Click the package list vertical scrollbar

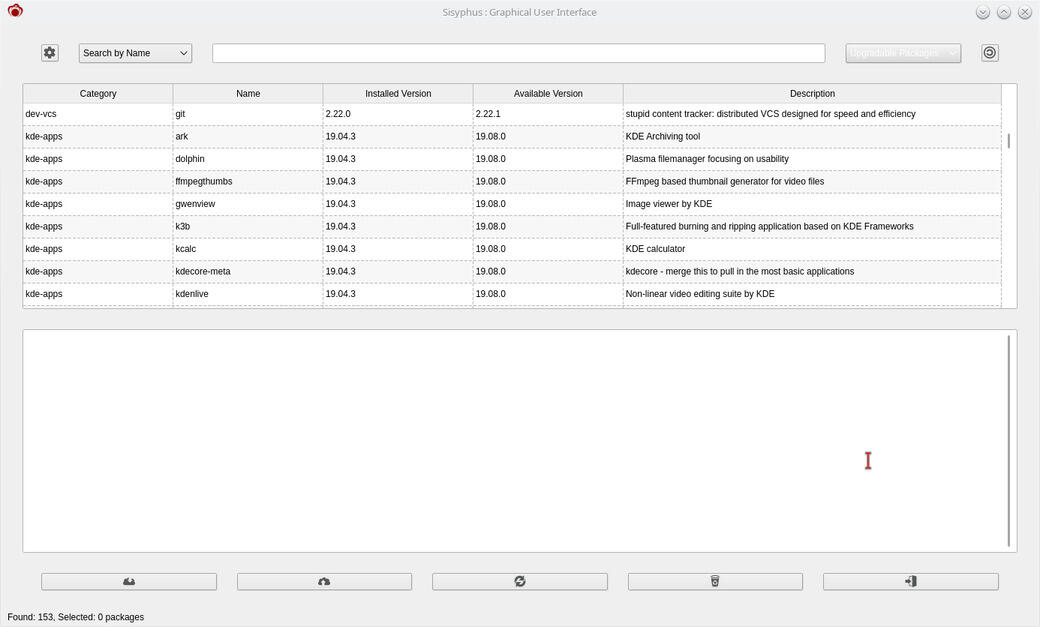pyautogui.click(x=1009, y=141)
